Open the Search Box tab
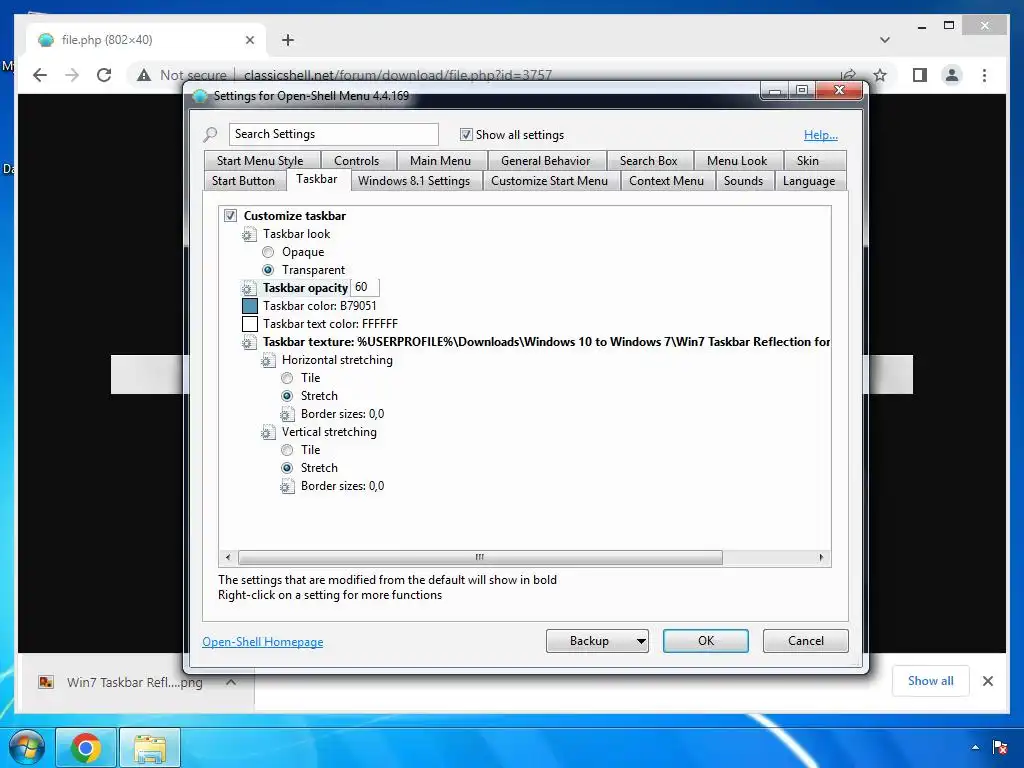This screenshot has height=768, width=1024. [648, 161]
